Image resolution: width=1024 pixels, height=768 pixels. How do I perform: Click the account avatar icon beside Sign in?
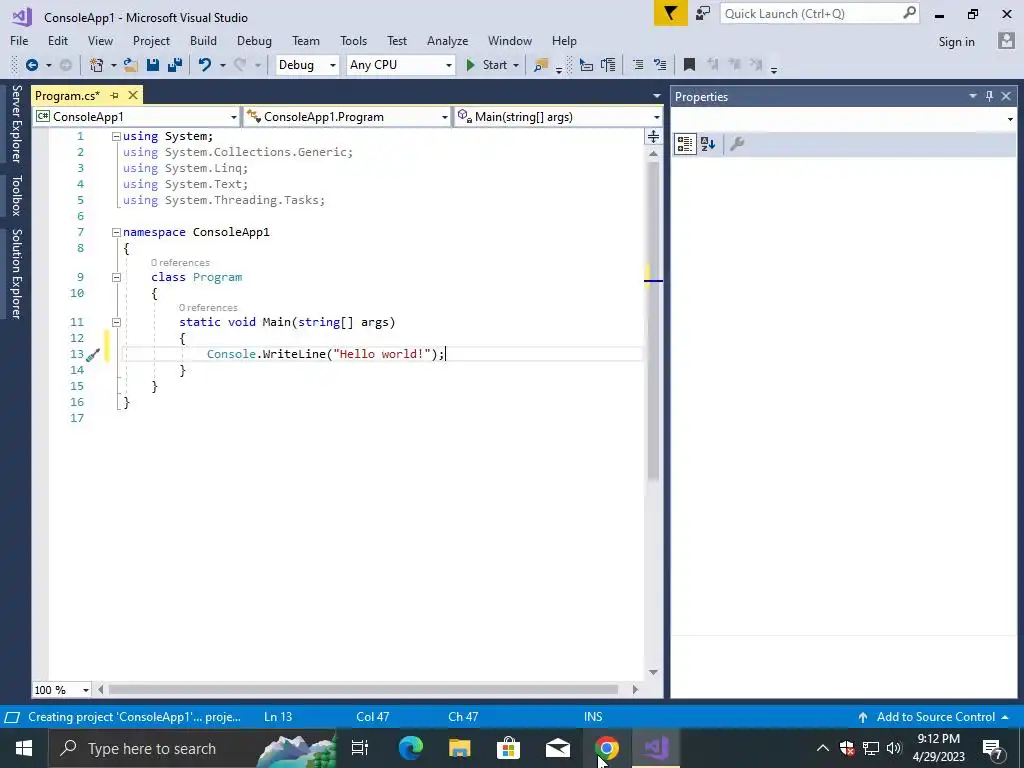pos(1006,40)
